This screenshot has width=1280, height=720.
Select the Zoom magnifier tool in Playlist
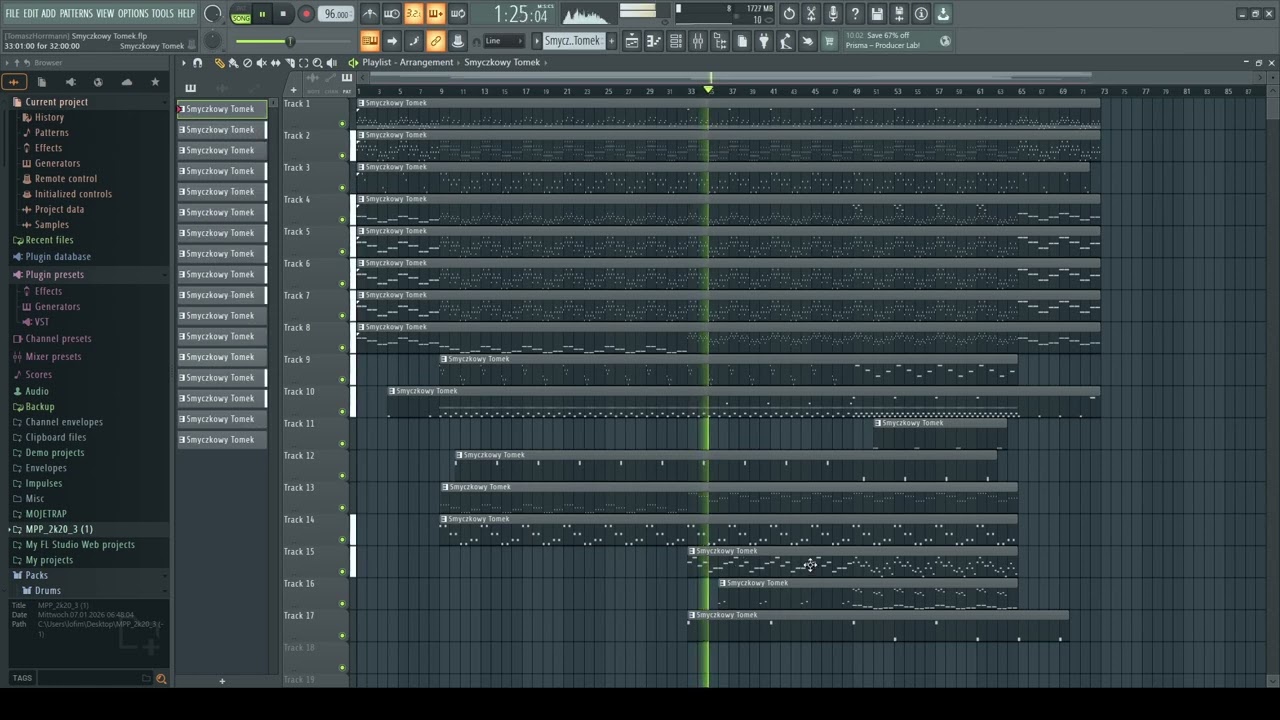pos(317,63)
